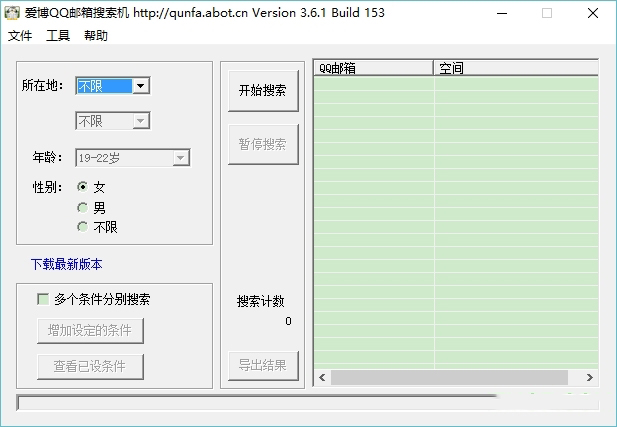
Task: Click the 导出结果 button
Action: pyautogui.click(x=263, y=365)
